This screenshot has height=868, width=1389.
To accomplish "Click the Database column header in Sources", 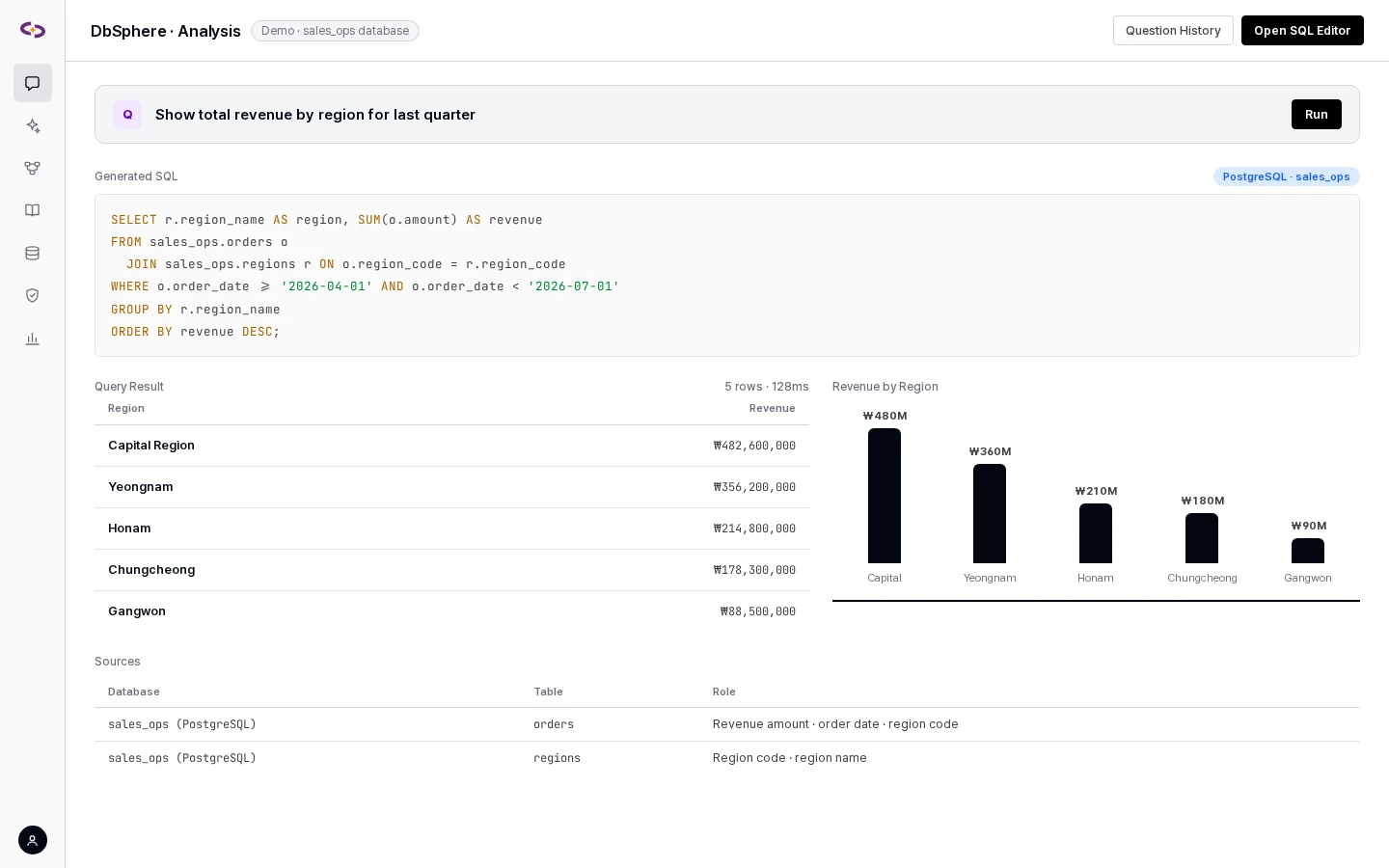I will coord(134,692).
